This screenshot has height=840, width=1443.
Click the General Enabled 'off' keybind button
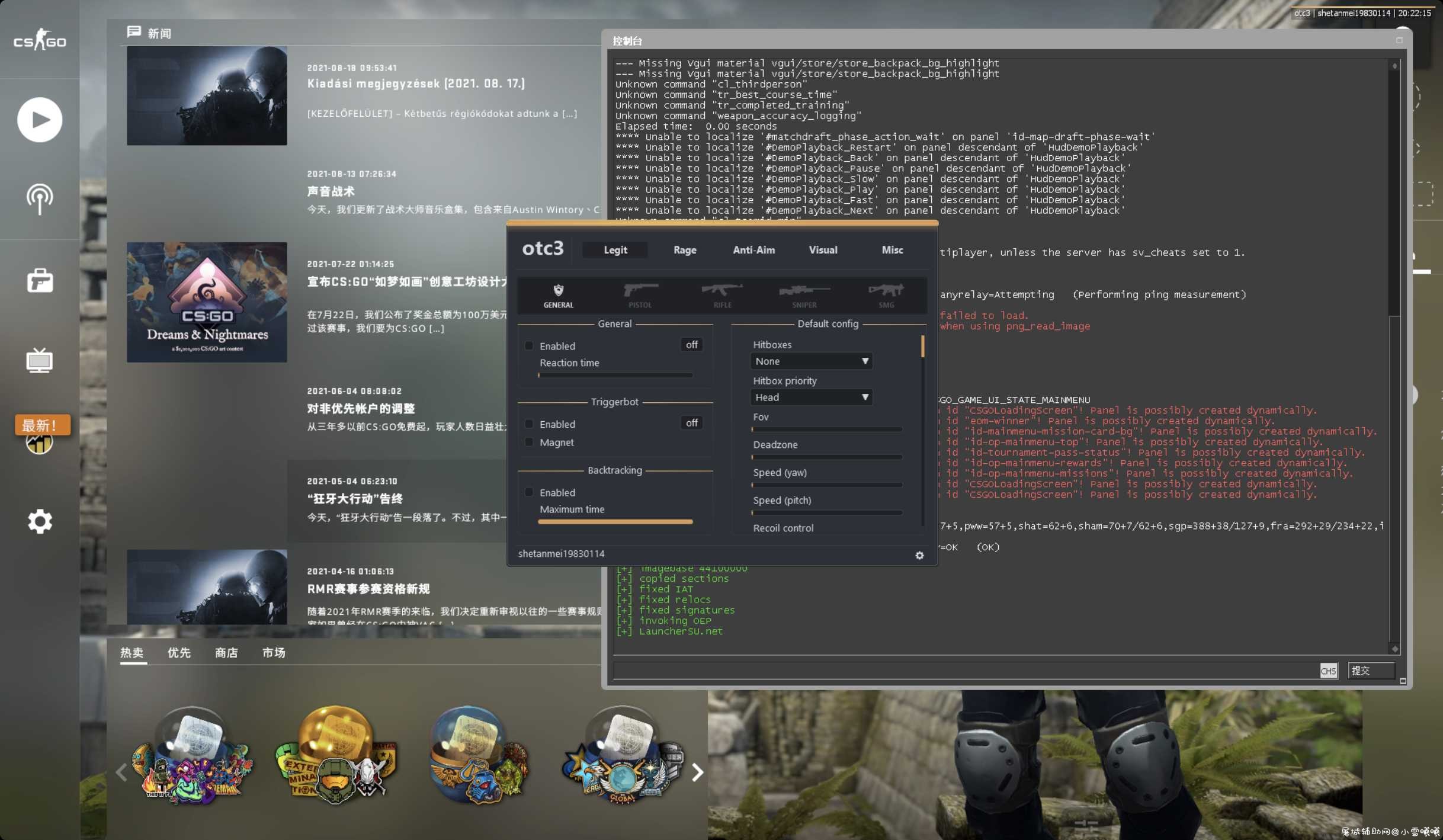tap(691, 345)
